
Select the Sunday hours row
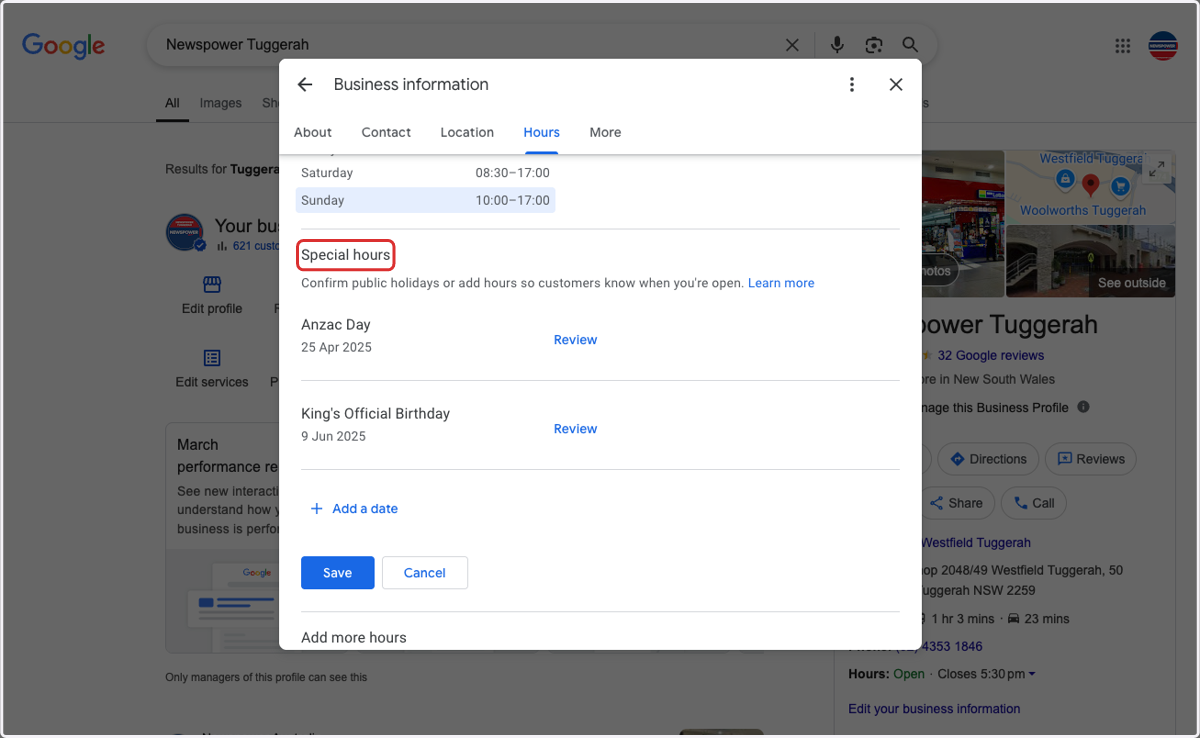pos(425,200)
